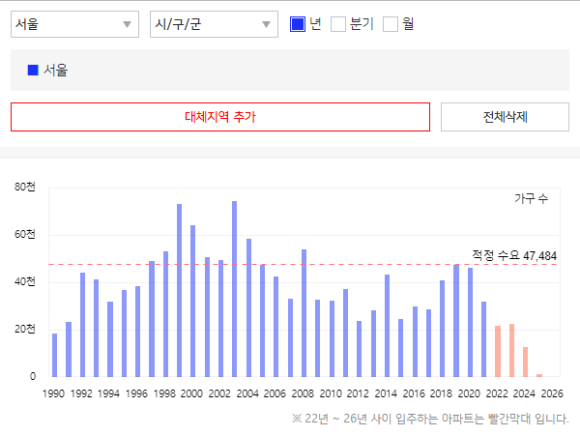The image size is (580, 436).
Task: Click the 2026 x-axis label
Action: pyautogui.click(x=552, y=393)
